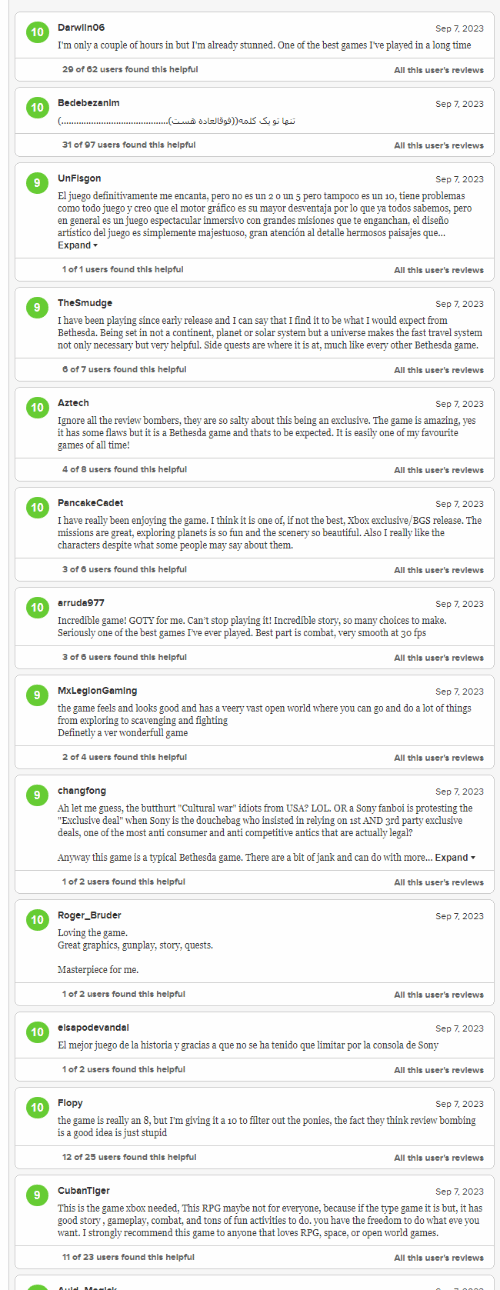This screenshot has width=500, height=1290.
Task: Click Aztech's Sep 7, 2023 review date
Action: click(x=459, y=404)
